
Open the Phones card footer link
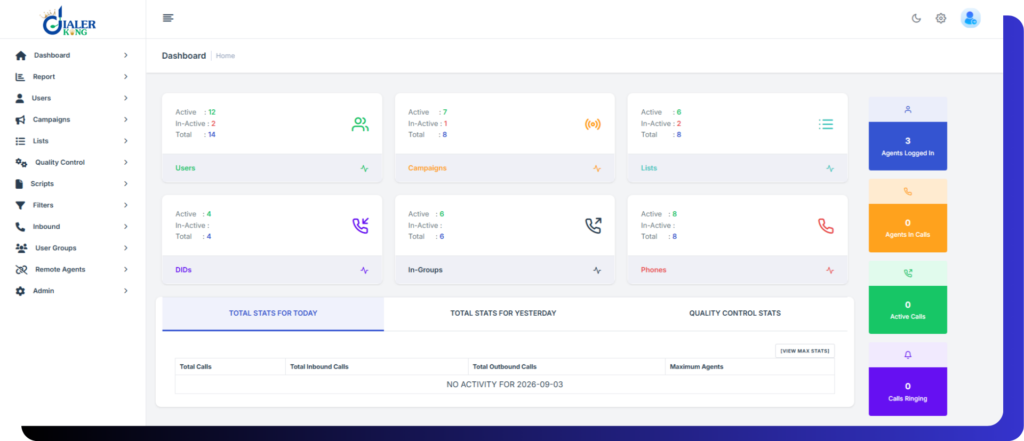[x=654, y=270]
